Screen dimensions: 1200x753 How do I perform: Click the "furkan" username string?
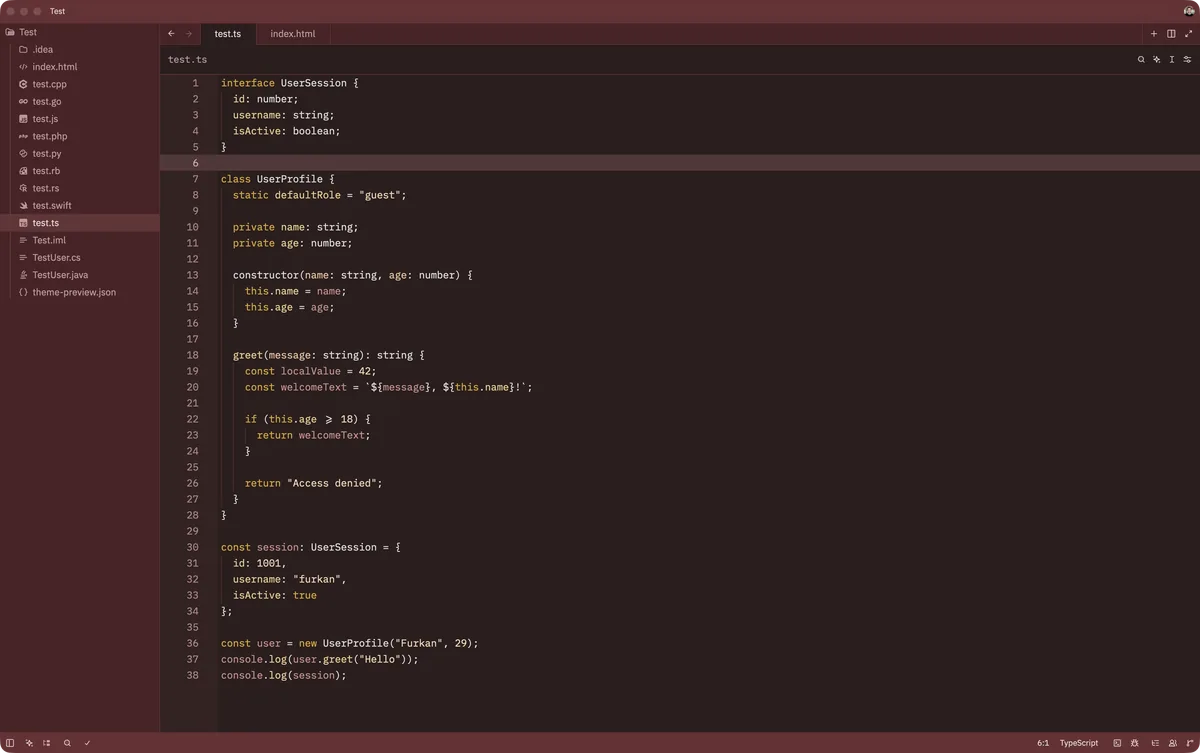(x=317, y=579)
